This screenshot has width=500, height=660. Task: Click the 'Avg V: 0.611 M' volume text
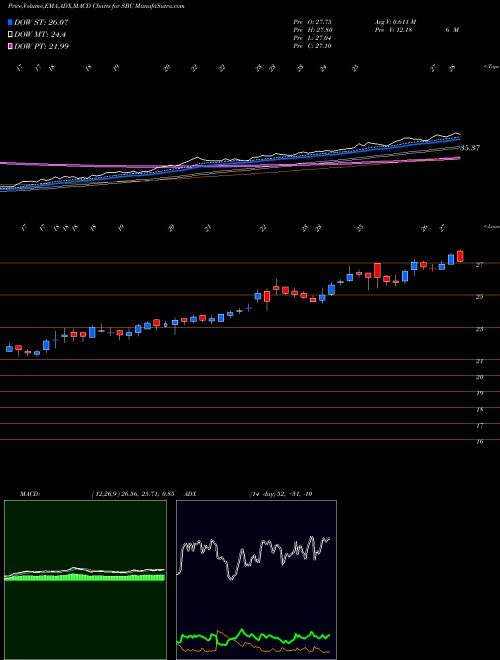point(395,22)
